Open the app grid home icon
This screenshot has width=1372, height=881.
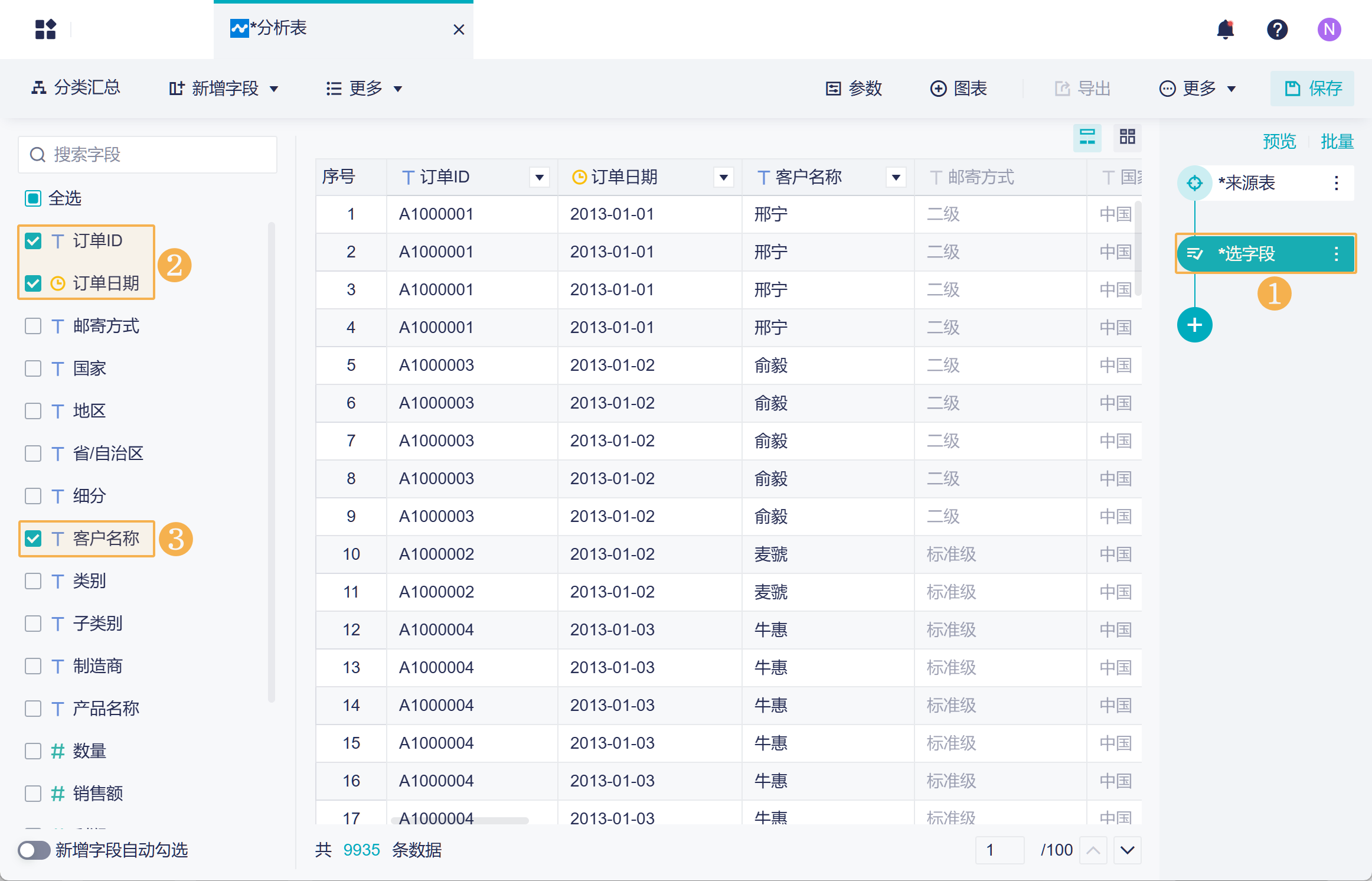(x=45, y=29)
